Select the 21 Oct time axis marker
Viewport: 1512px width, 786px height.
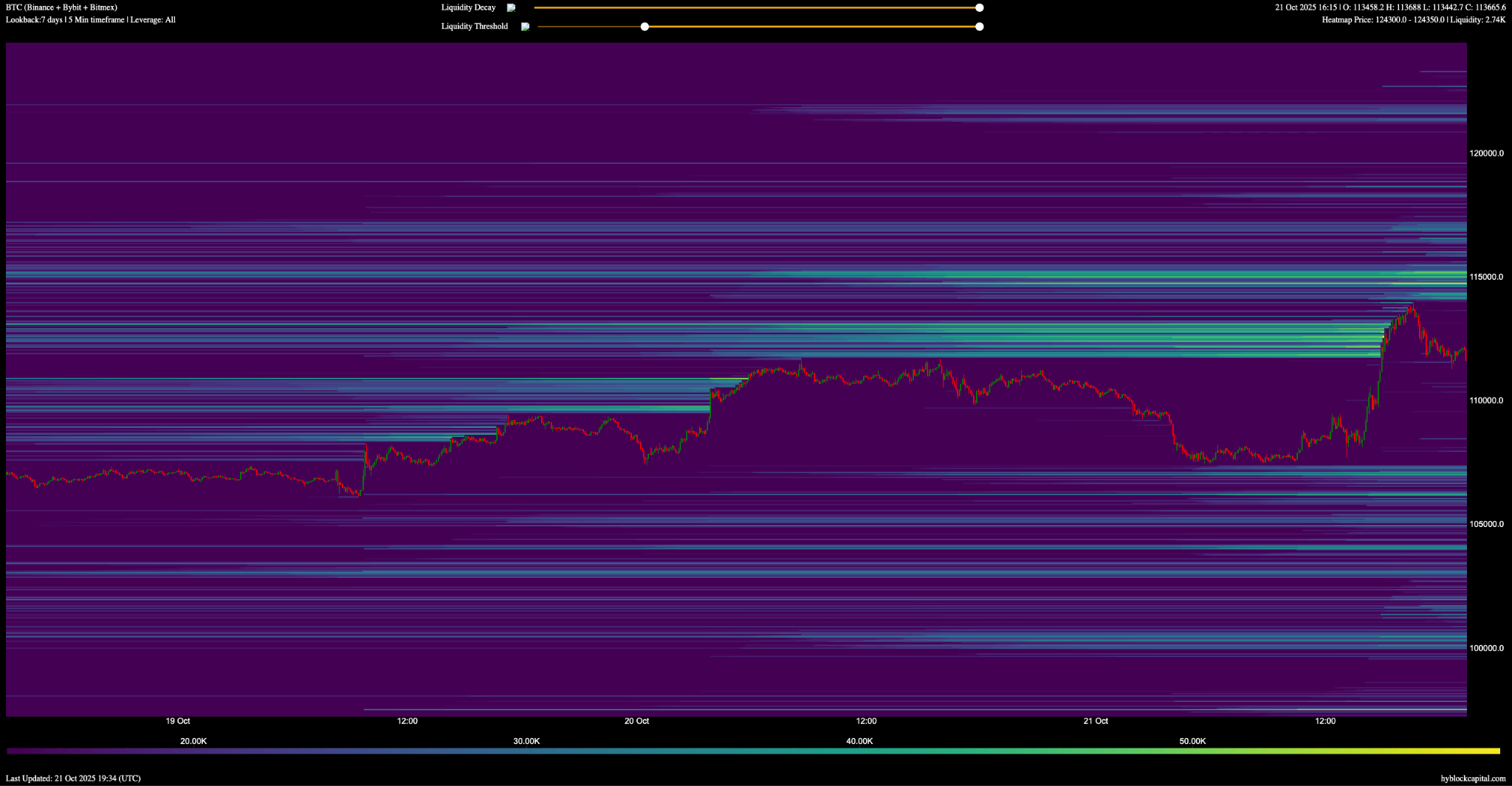click(1096, 721)
